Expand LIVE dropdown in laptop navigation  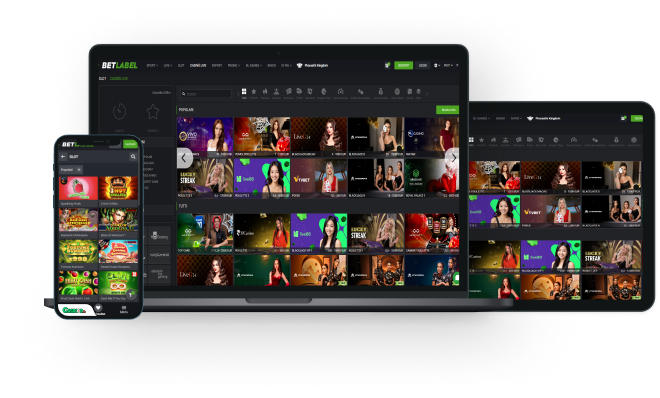coord(168,66)
